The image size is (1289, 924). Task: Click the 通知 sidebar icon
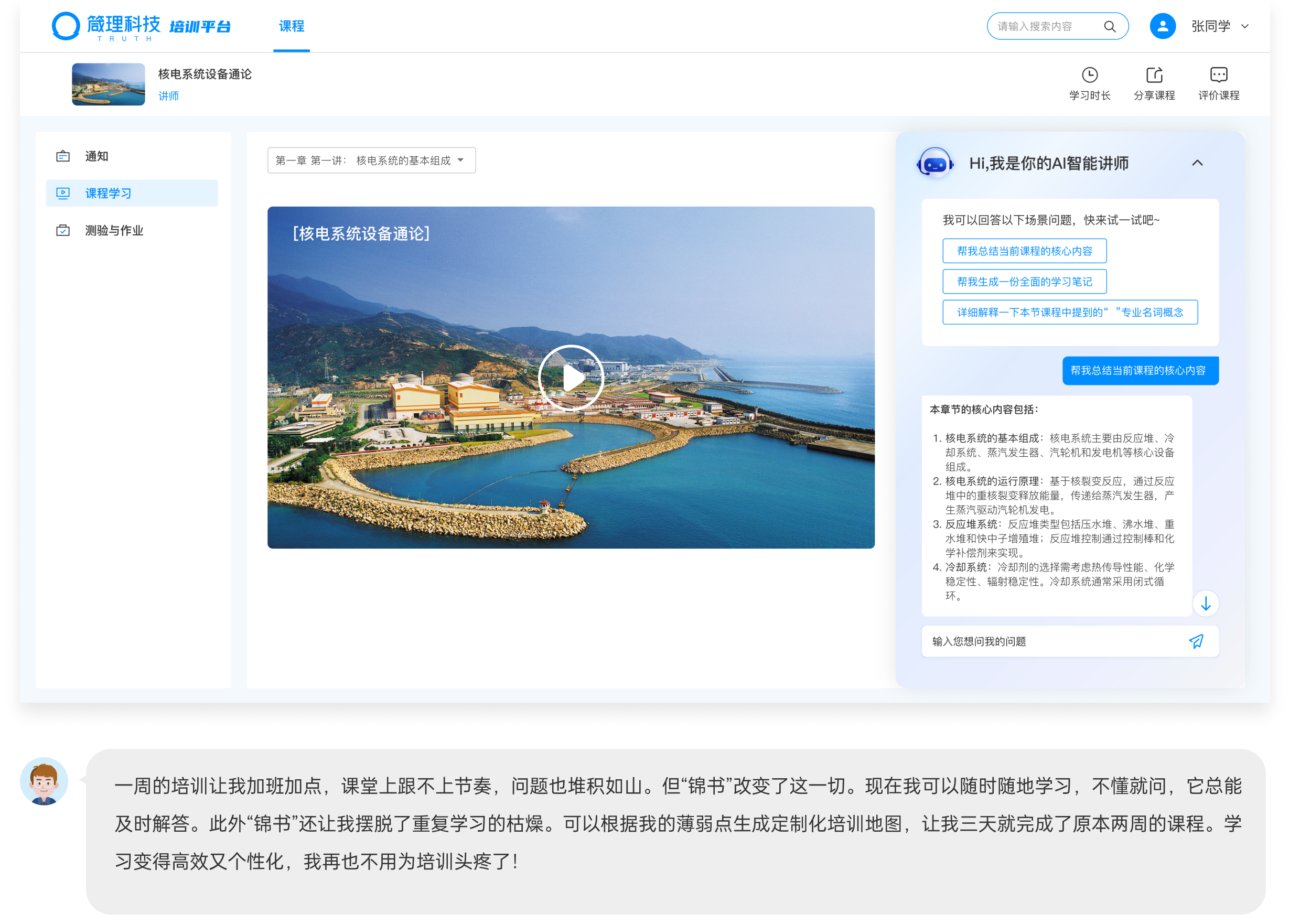[63, 156]
